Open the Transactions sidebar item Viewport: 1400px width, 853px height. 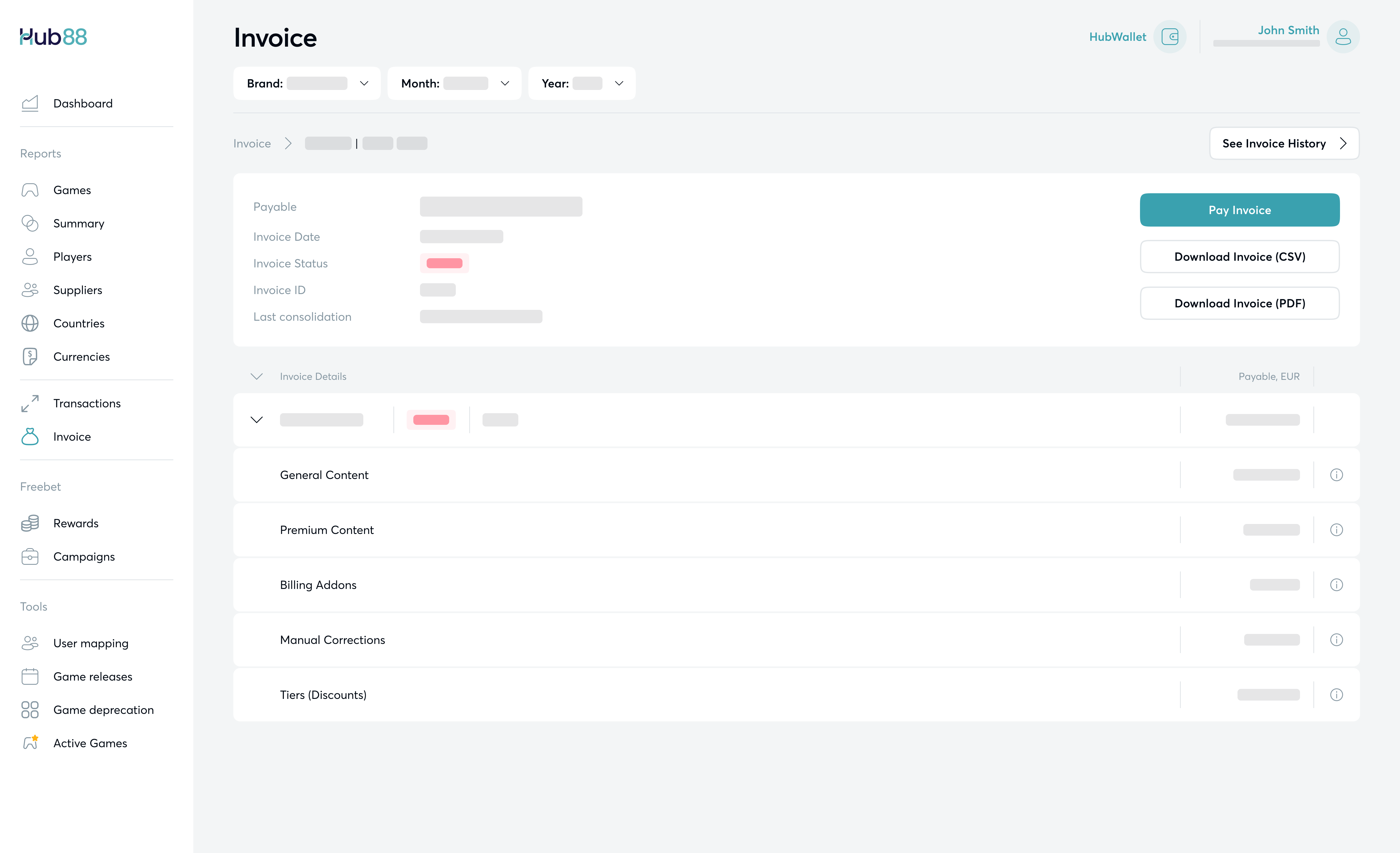click(86, 403)
